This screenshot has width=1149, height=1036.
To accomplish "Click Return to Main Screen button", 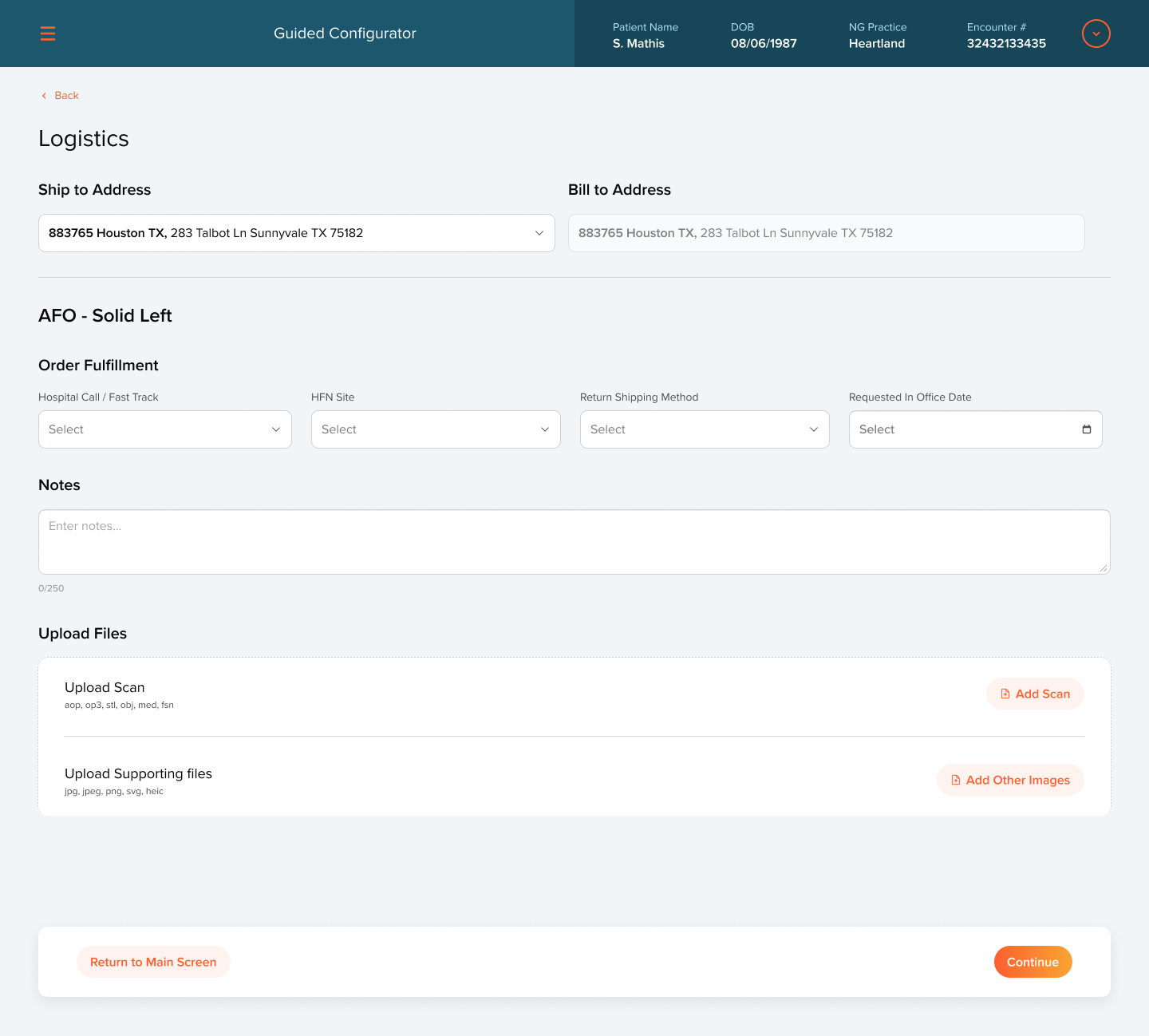I will (153, 962).
